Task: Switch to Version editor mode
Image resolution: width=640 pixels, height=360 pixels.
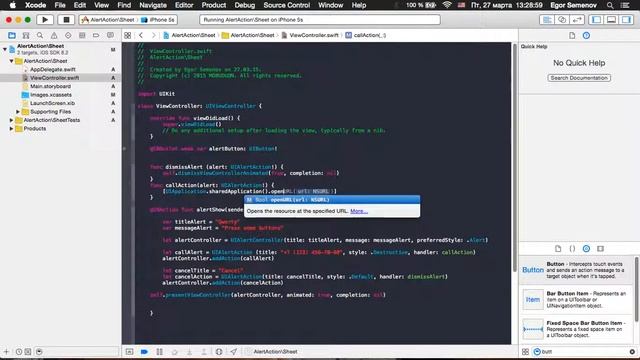Action: click(577, 20)
